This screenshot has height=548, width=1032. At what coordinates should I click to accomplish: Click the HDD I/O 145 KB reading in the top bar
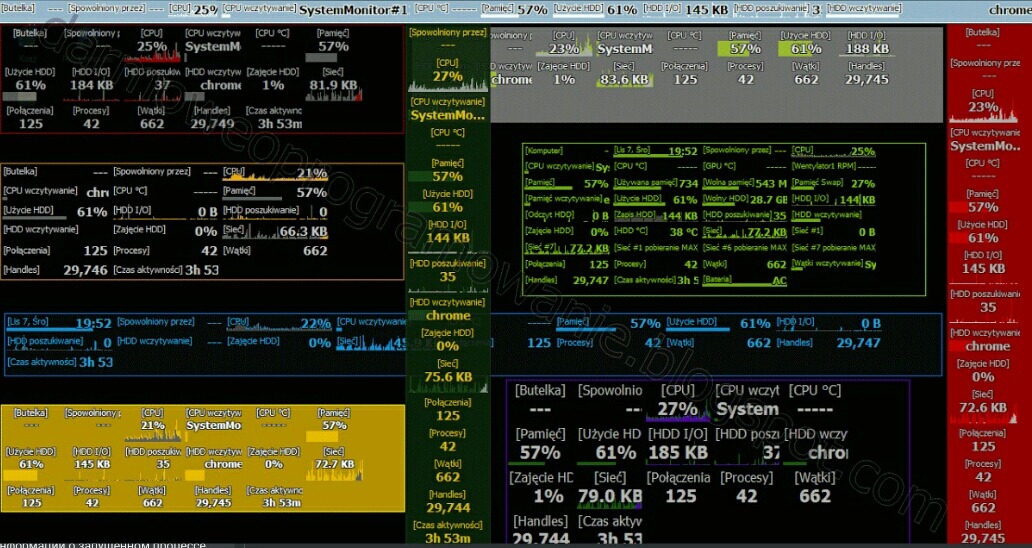click(705, 10)
